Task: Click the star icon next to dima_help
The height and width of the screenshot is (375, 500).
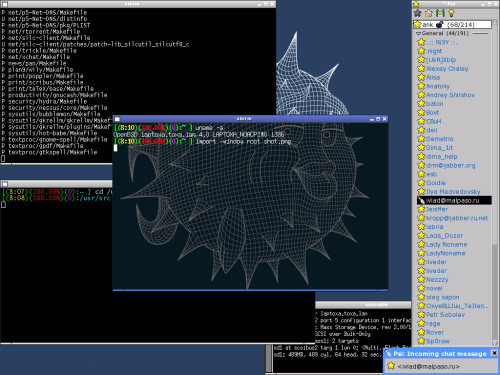Action: pyautogui.click(x=421, y=156)
